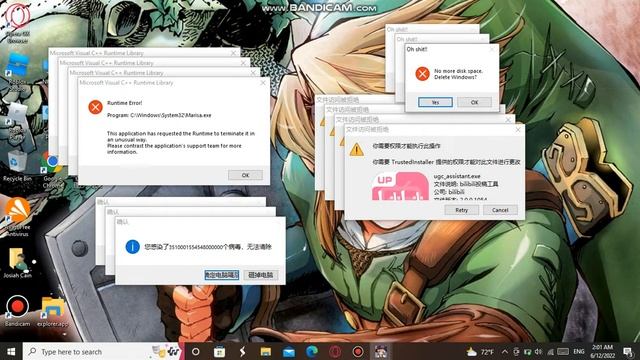Close the front TrustedInstaller permission dialog
Viewport: 640px width, 360px height.
coord(518,129)
